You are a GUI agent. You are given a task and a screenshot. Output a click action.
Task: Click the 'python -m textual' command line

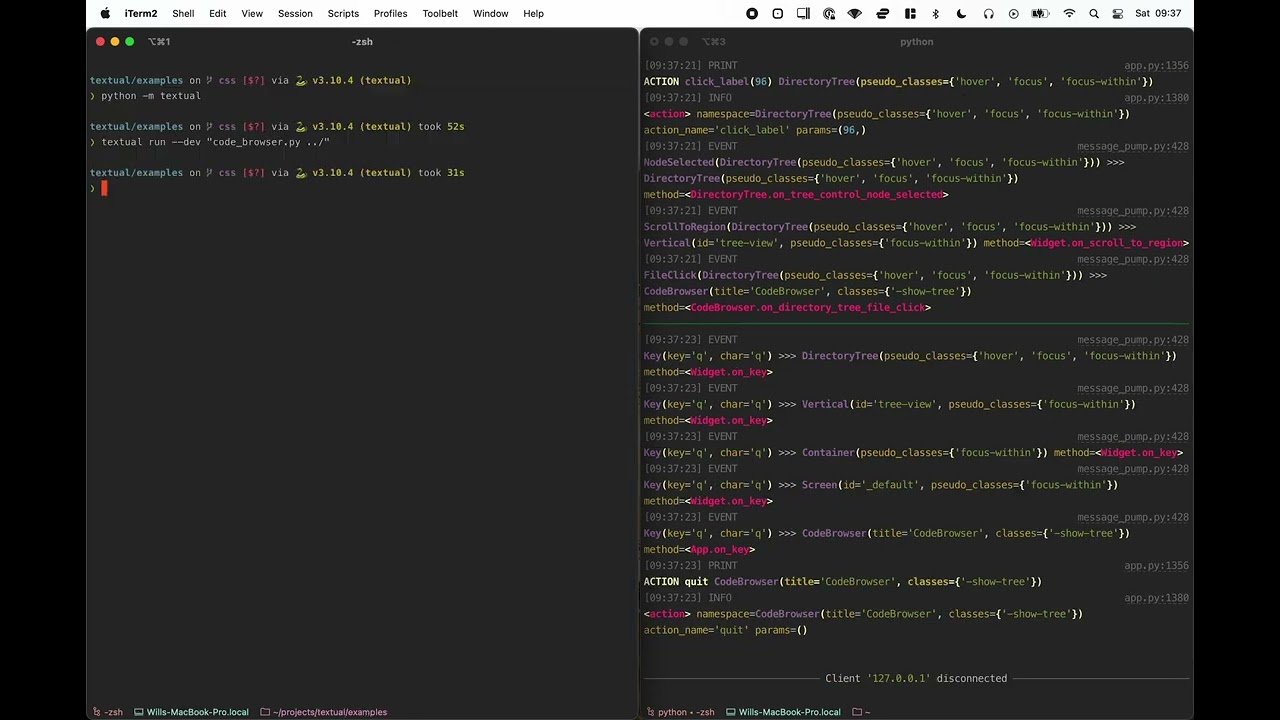coord(151,96)
